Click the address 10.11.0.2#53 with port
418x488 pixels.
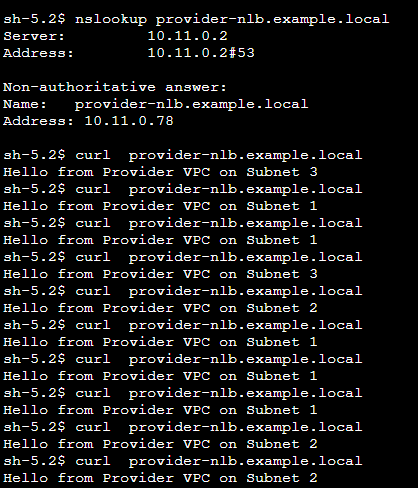coord(201,53)
